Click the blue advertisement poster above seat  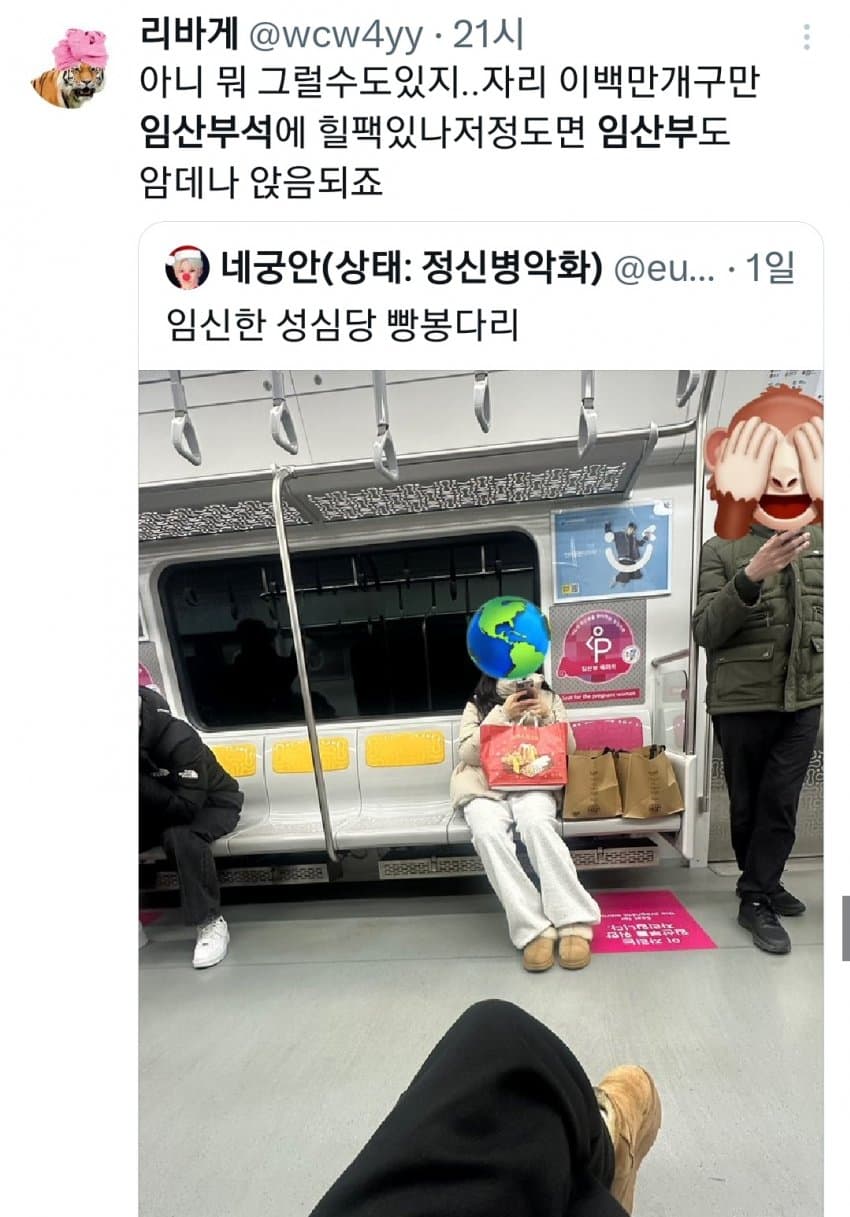[x=611, y=550]
